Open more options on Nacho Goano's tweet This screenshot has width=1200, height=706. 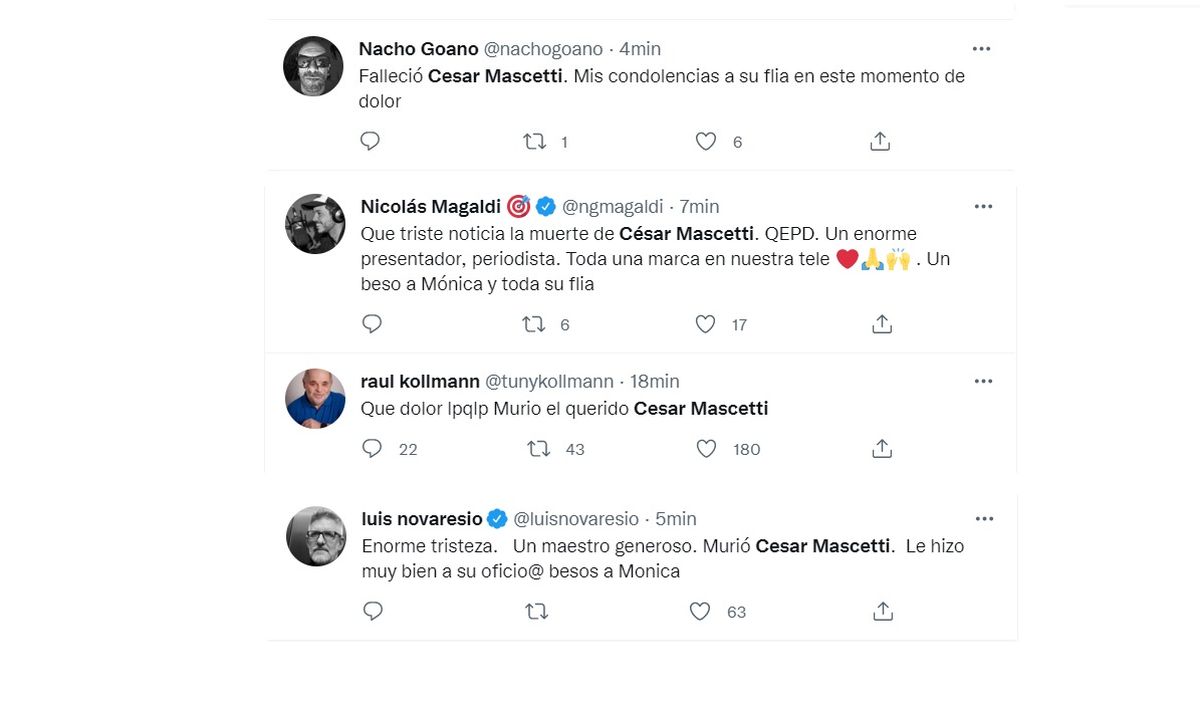pyautogui.click(x=982, y=48)
